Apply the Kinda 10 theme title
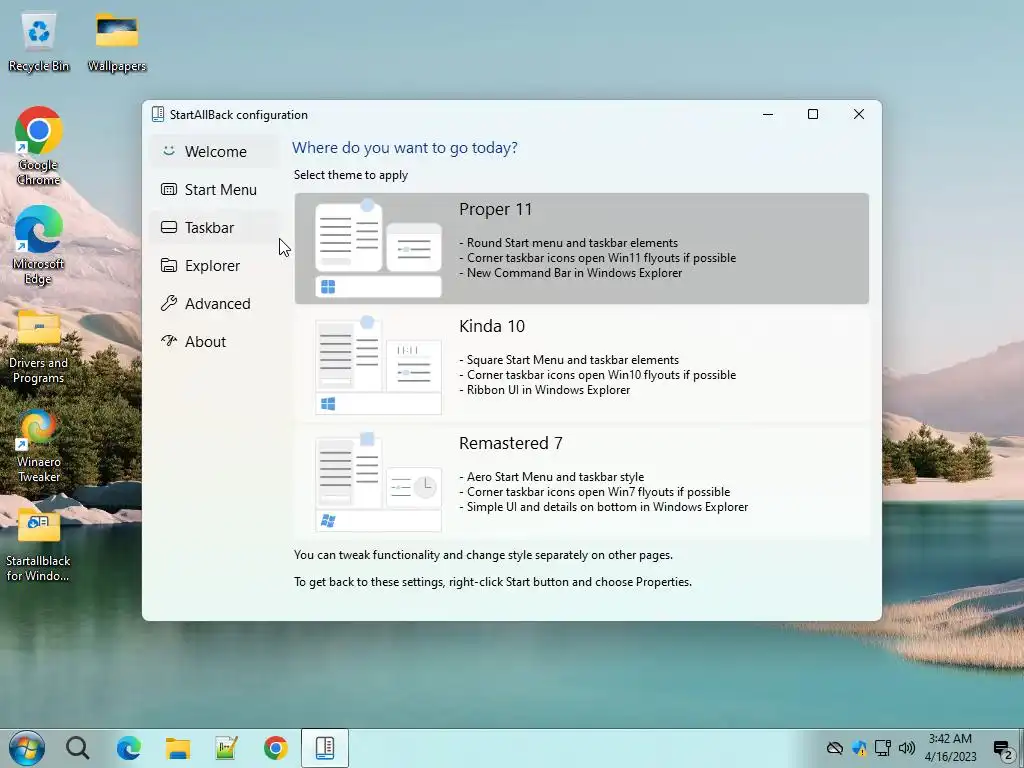Screen dimensions: 1024x768 point(492,326)
